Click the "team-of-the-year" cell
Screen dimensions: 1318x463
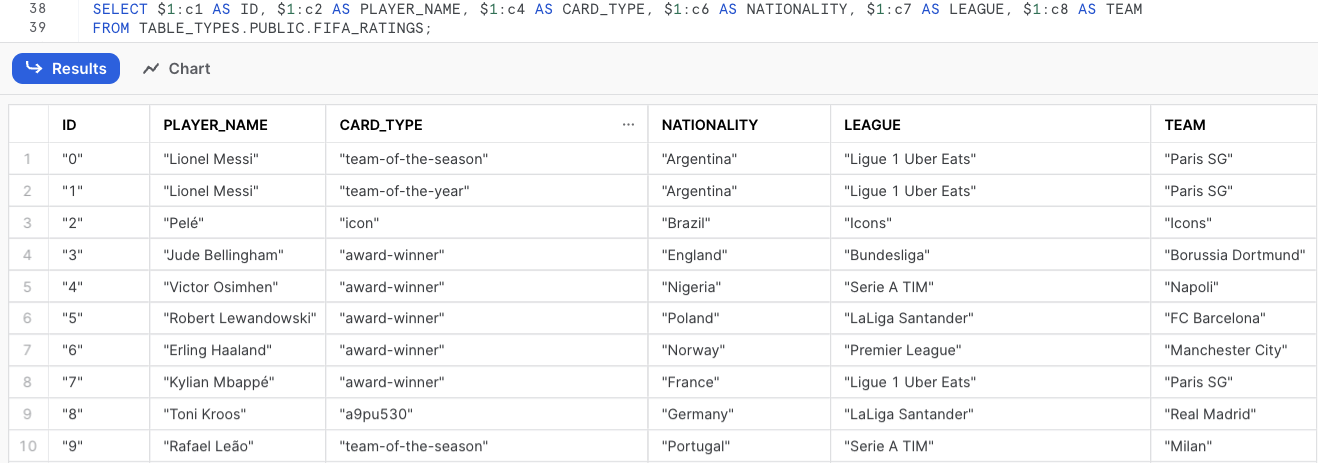pos(487,190)
